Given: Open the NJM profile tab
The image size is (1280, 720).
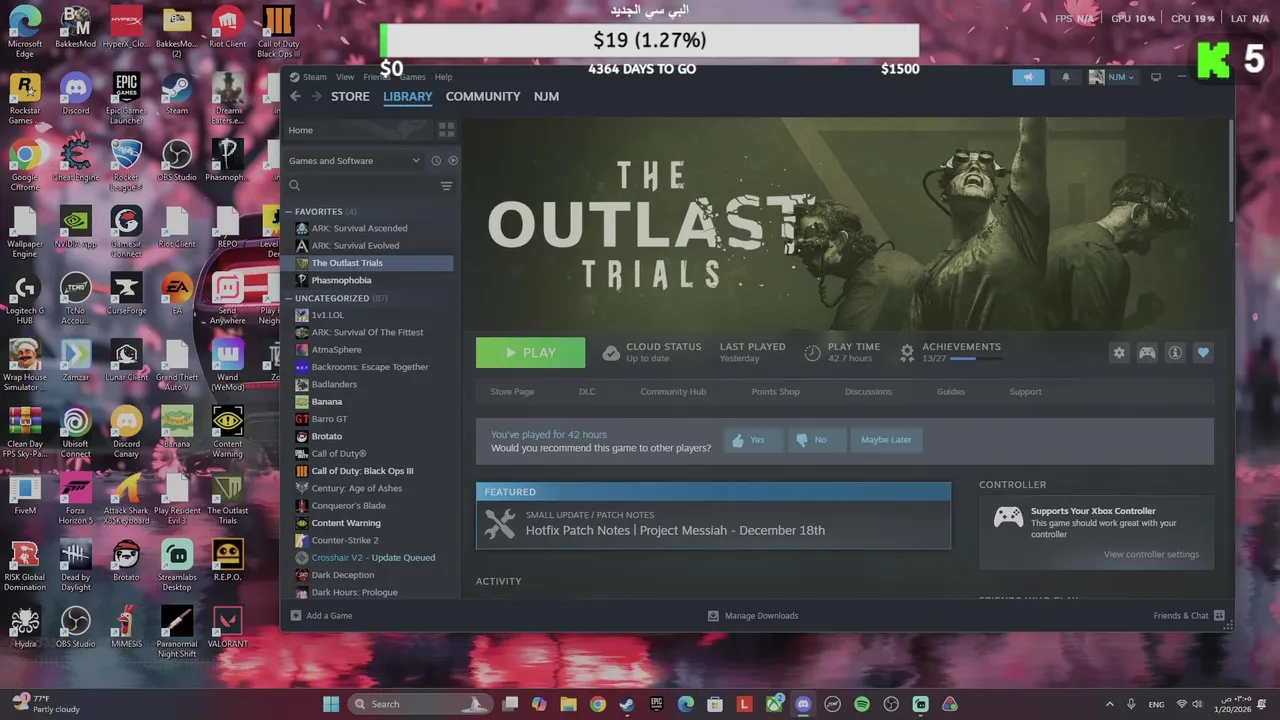Looking at the screenshot, I should point(546,96).
